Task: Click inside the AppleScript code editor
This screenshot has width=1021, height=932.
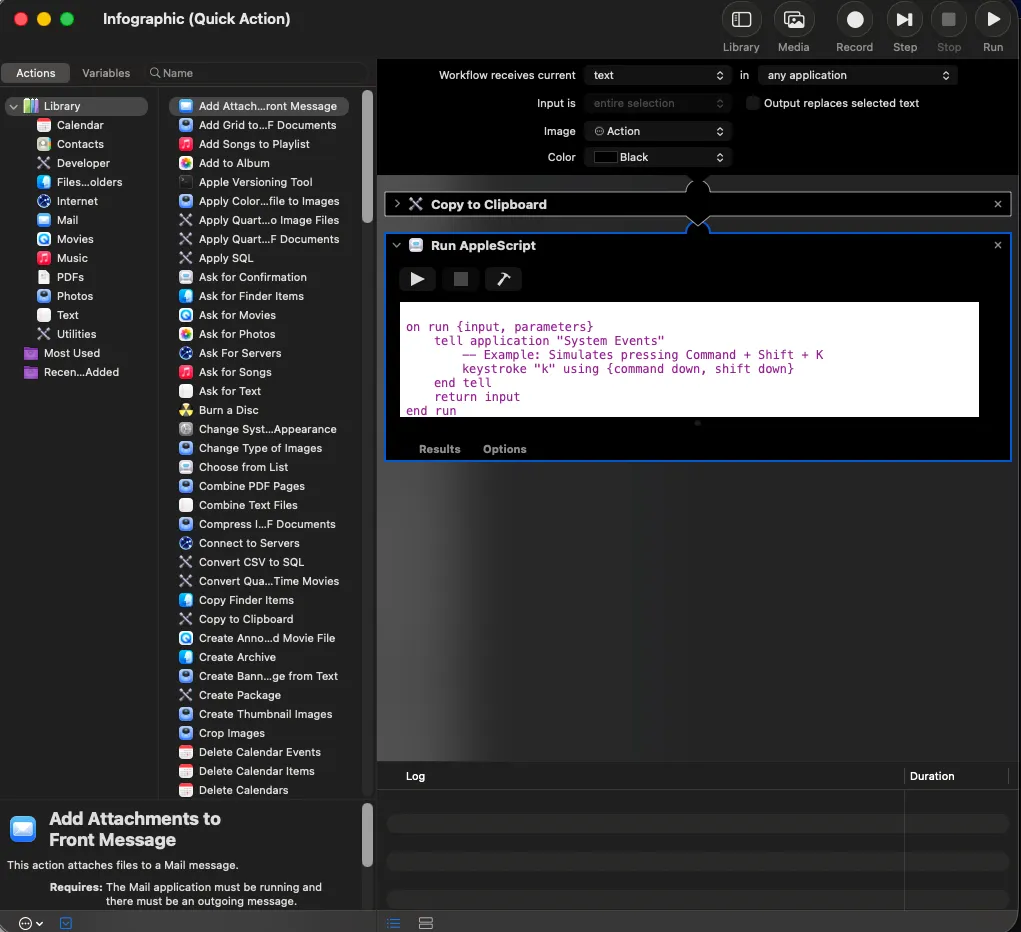Action: pos(689,360)
